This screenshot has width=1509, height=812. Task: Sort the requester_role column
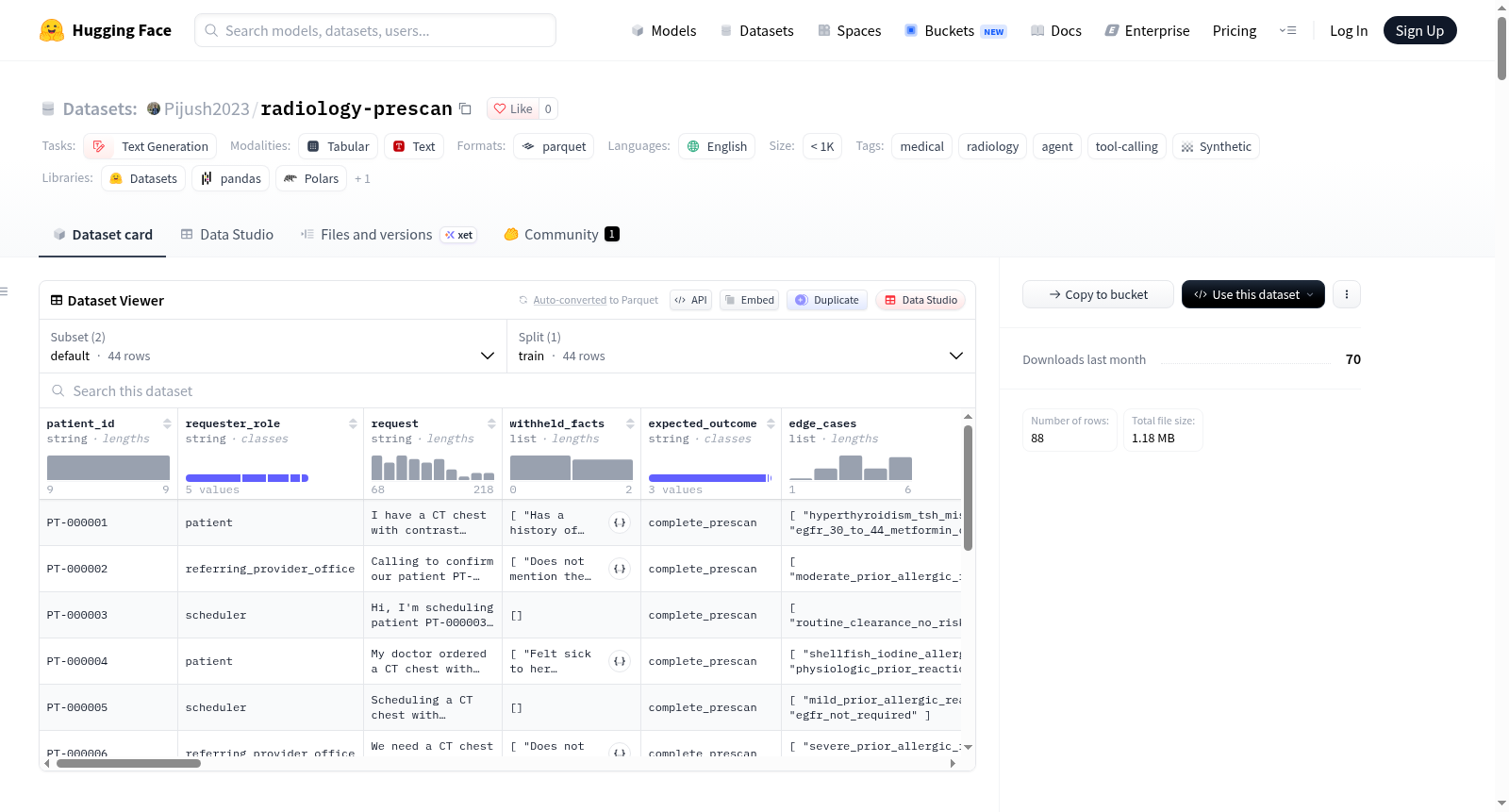[353, 423]
